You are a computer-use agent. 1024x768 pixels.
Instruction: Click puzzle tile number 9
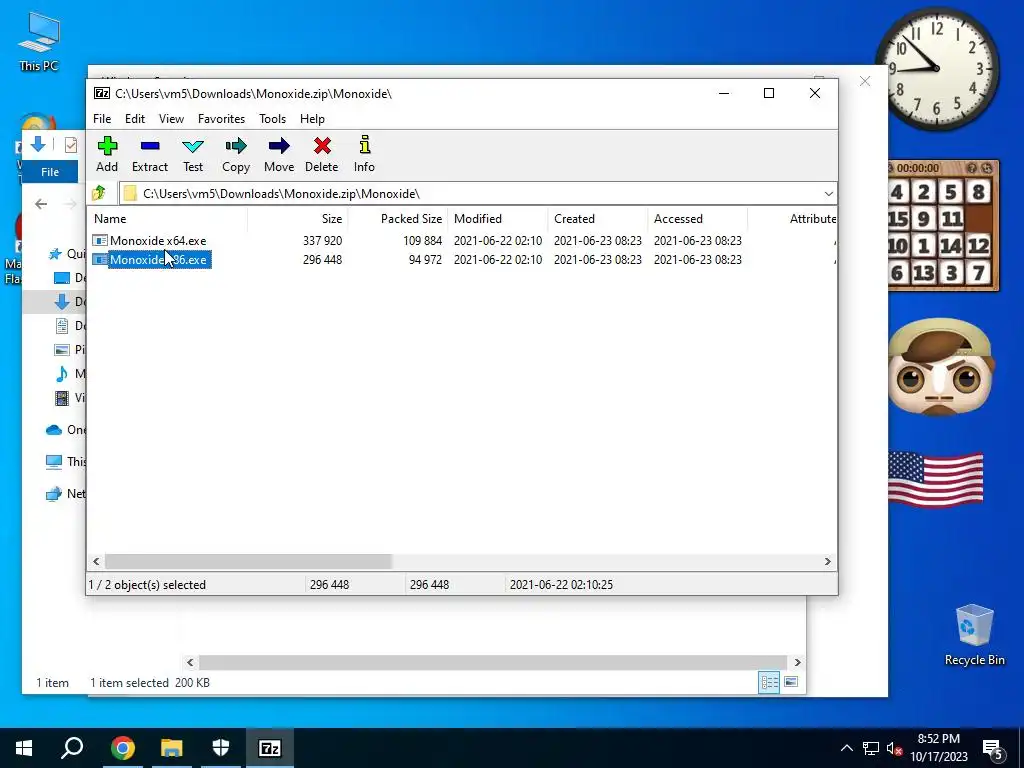(923, 219)
